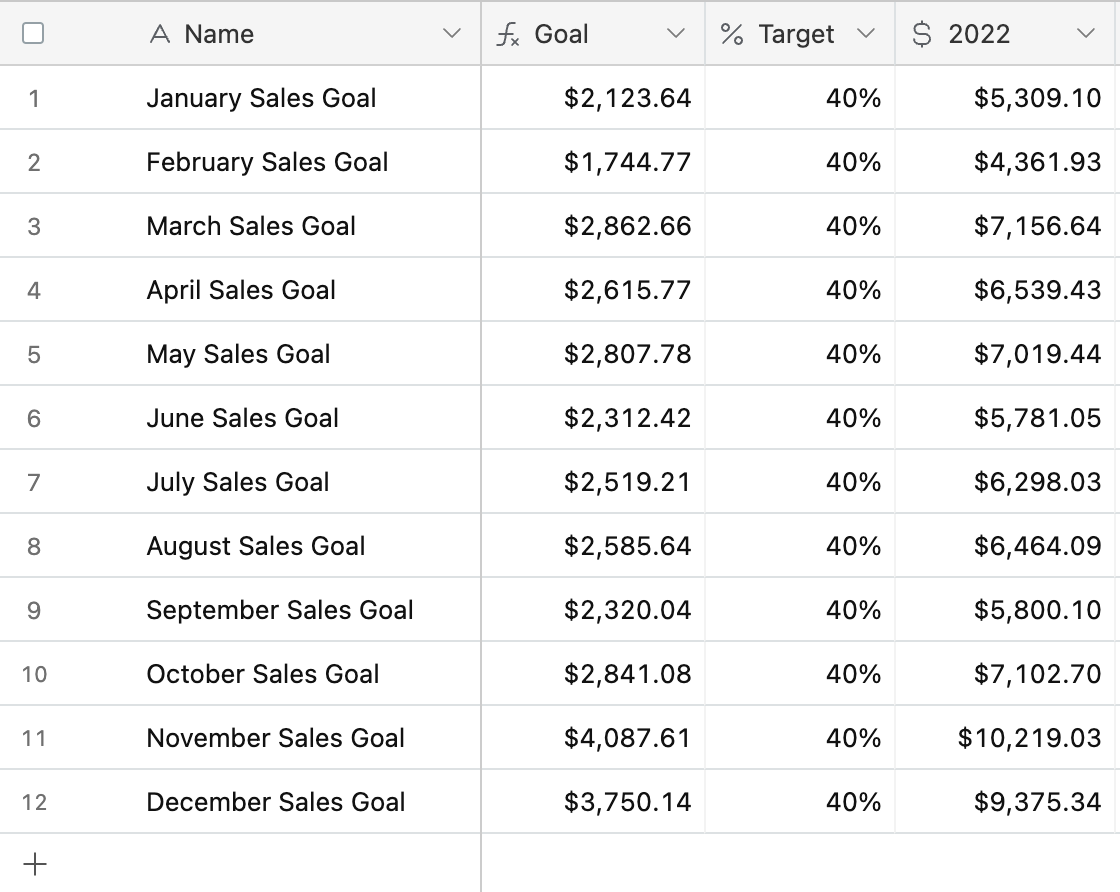Click row number 12
The height and width of the screenshot is (892, 1120).
click(34, 802)
